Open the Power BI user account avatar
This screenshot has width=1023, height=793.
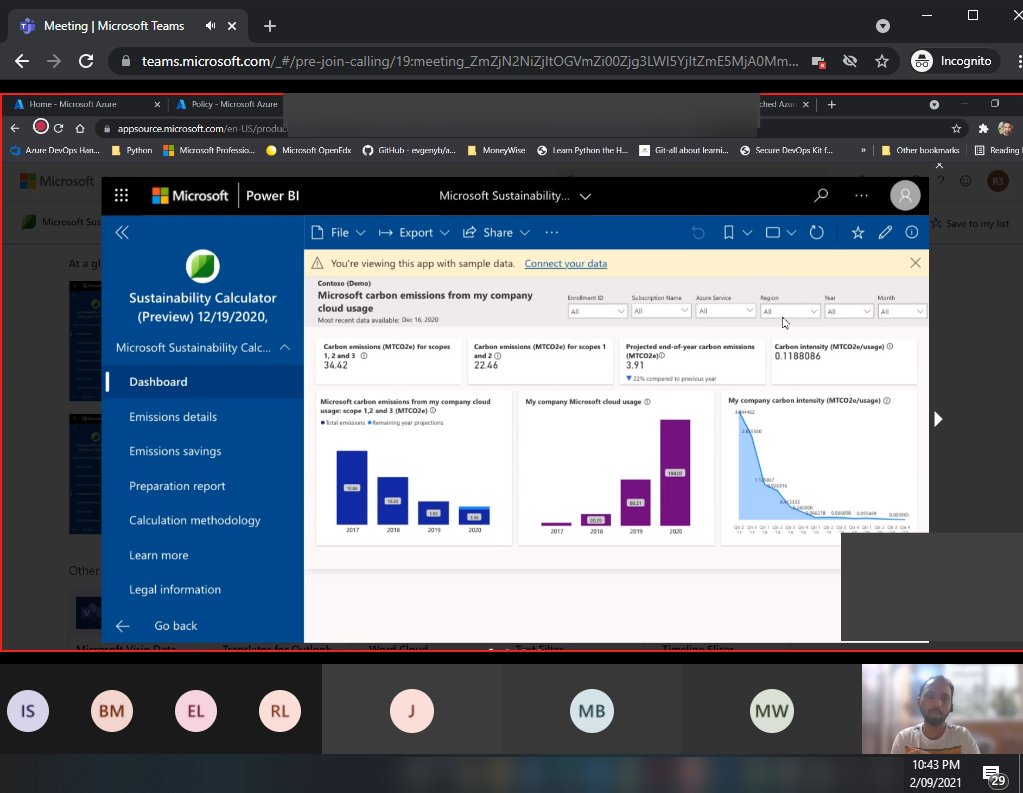(905, 195)
